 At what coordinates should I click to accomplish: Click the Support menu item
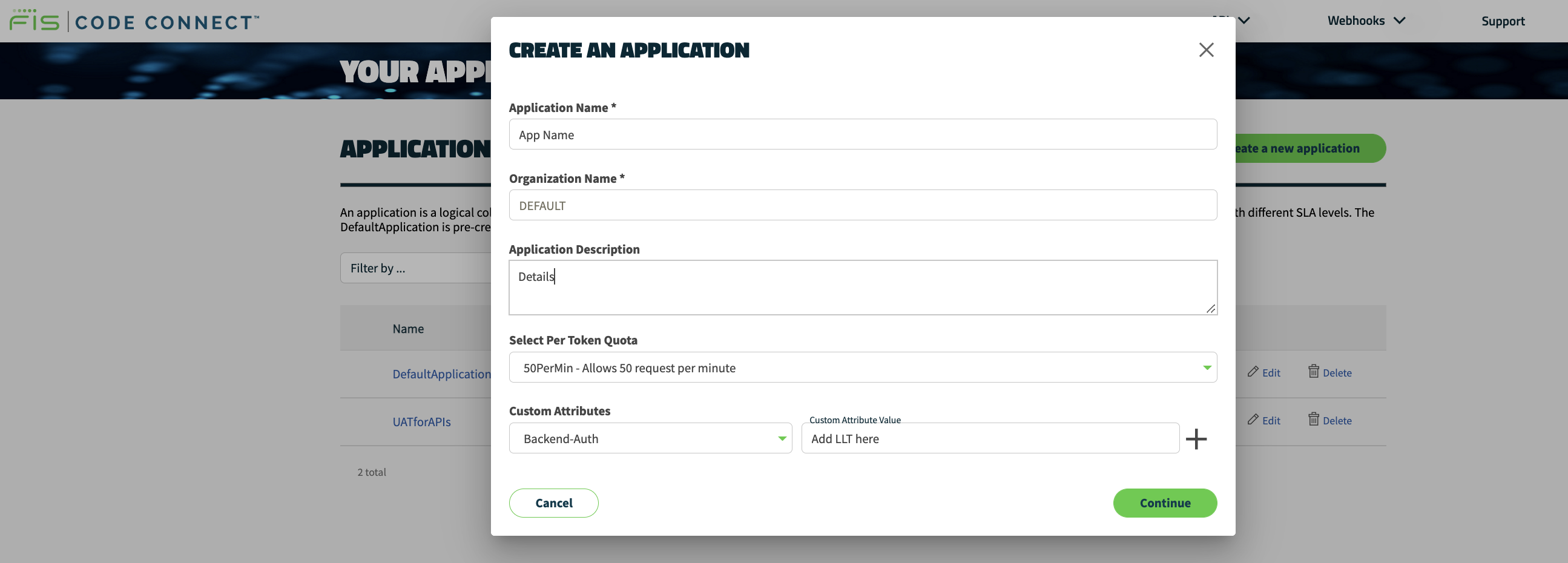(1503, 21)
